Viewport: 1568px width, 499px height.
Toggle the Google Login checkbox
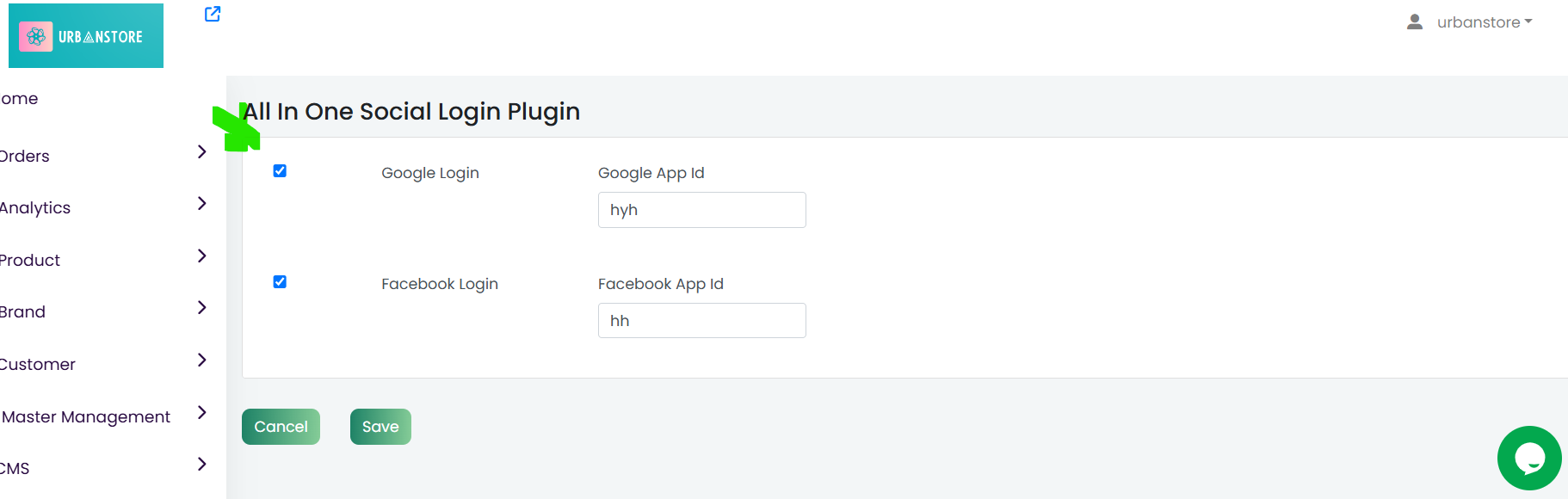280,171
